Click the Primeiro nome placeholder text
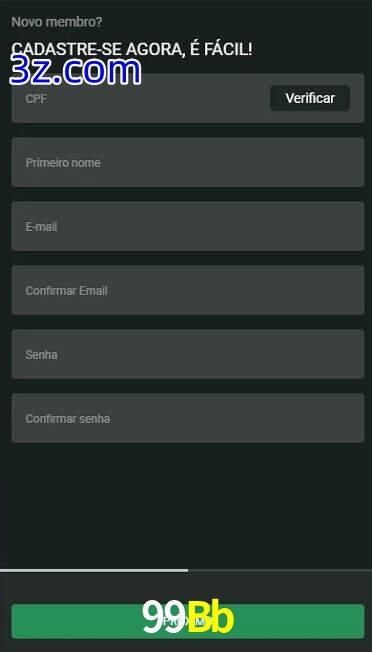 tap(63, 163)
